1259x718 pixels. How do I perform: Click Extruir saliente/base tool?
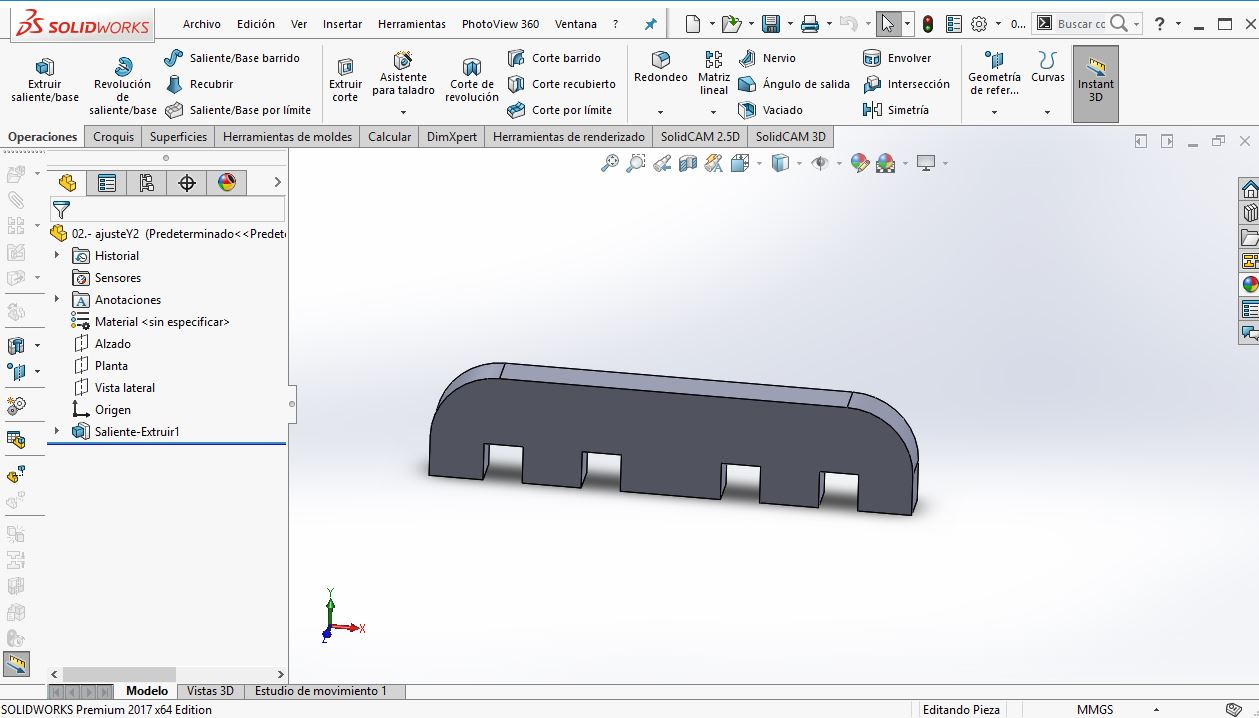[x=45, y=80]
